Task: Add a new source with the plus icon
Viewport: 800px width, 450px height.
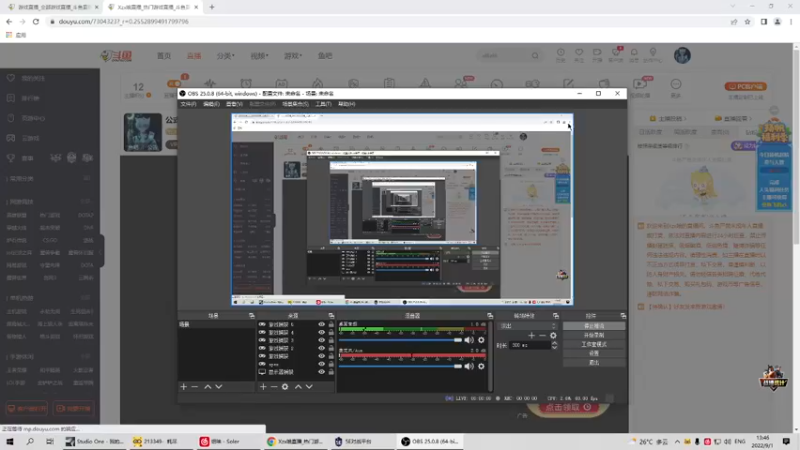Action: 263,387
